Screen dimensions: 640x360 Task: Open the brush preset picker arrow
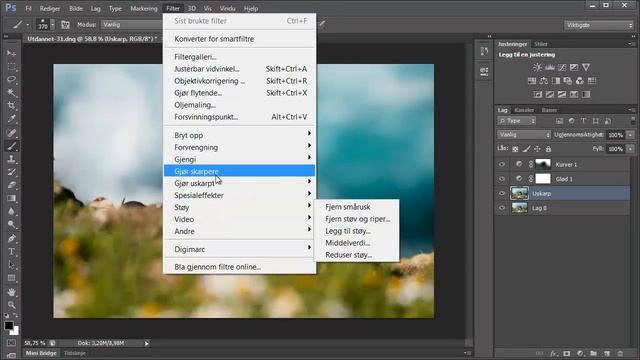(x=53, y=25)
